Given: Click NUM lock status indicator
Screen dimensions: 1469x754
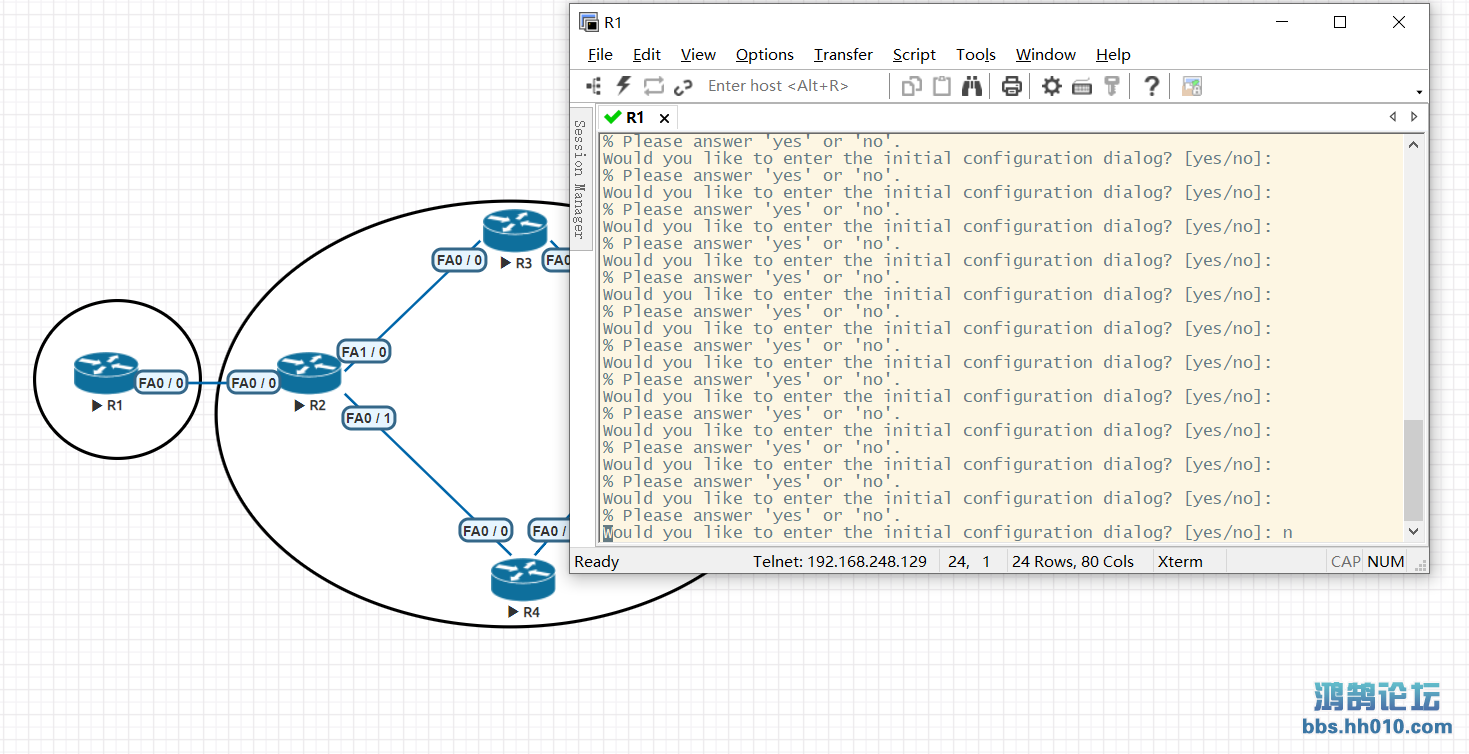Looking at the screenshot, I should 1386,562.
